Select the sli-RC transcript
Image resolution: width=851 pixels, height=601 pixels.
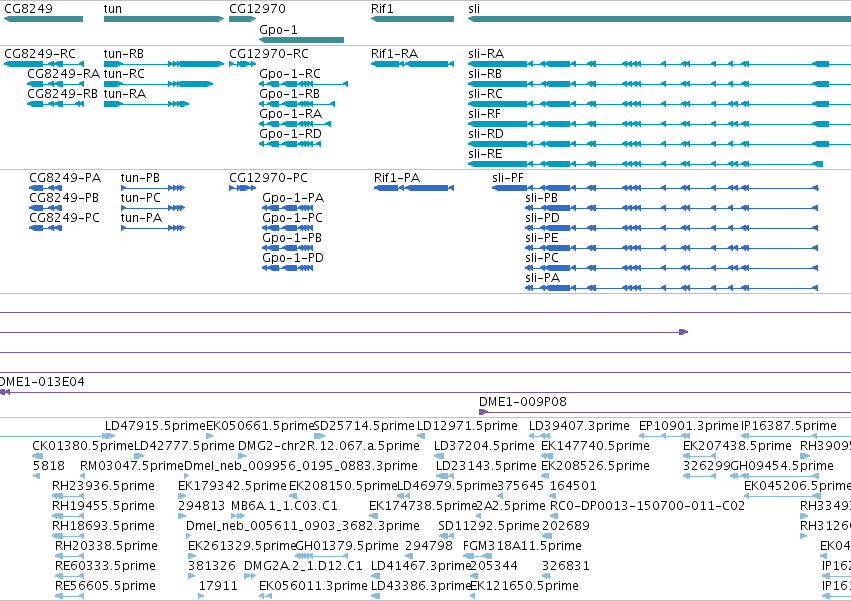pyautogui.click(x=659, y=104)
